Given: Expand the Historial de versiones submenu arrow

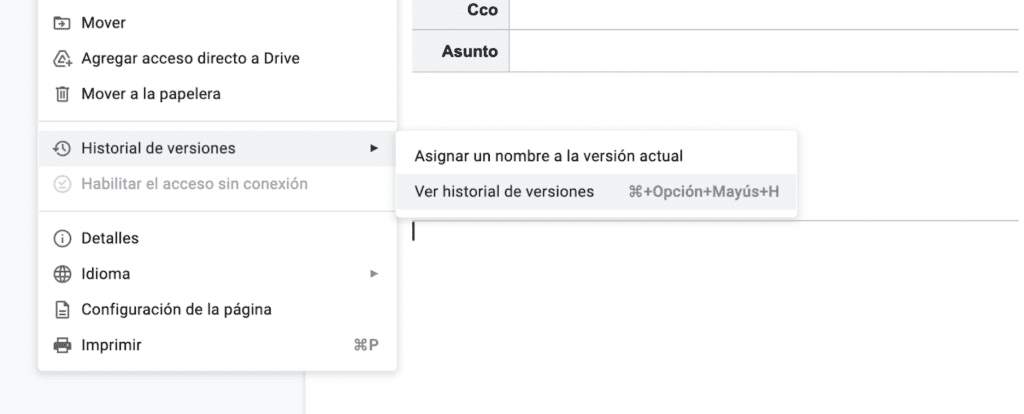Looking at the screenshot, I should [374, 148].
